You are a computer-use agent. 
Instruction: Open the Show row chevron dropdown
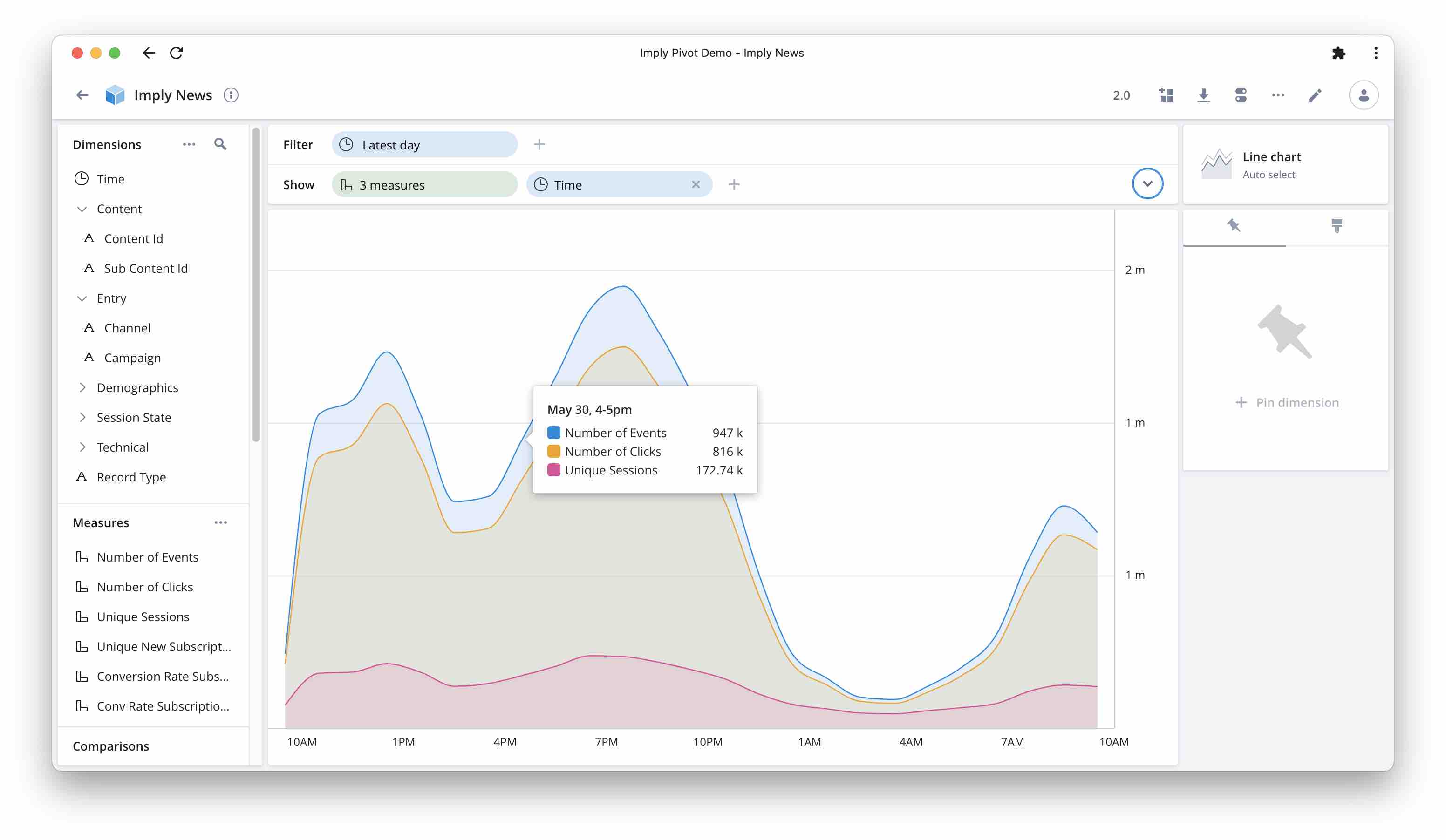(x=1147, y=183)
